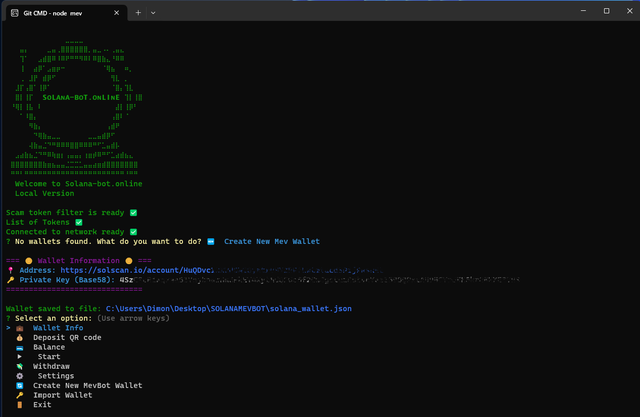Click the gear icon beside Settings

[20, 376]
